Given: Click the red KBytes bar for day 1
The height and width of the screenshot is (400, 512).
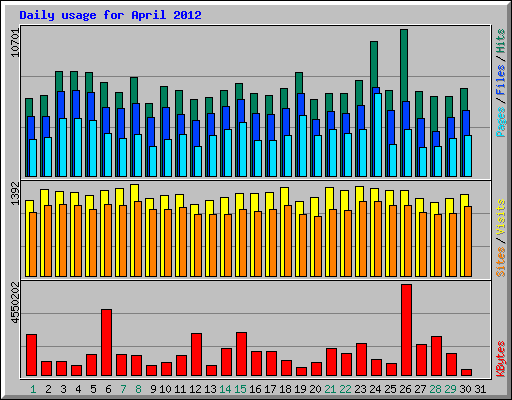Looking at the screenshot, I should (31, 355).
